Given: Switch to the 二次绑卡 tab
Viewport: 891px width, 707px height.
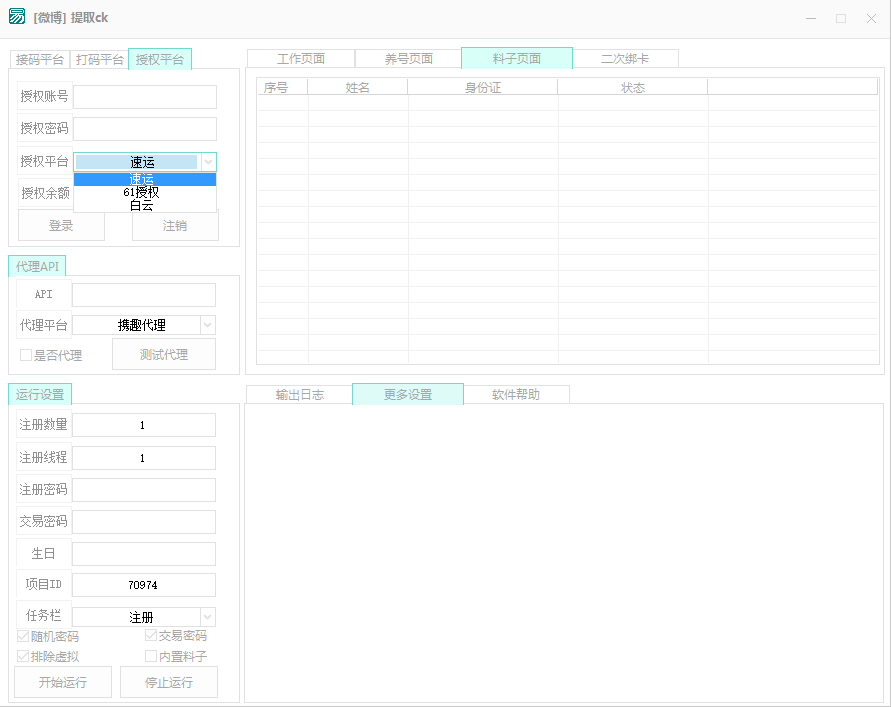Looking at the screenshot, I should (625, 59).
